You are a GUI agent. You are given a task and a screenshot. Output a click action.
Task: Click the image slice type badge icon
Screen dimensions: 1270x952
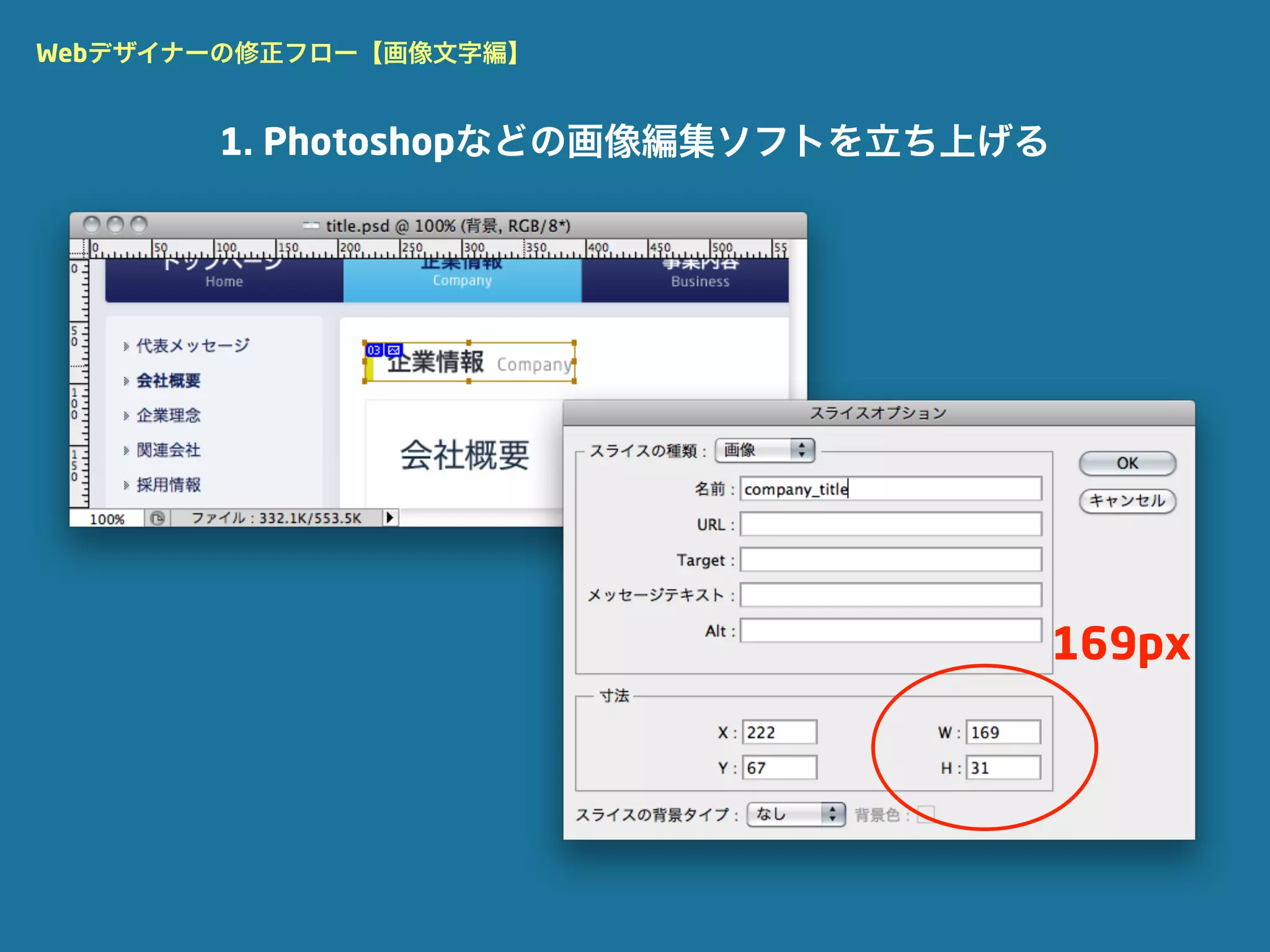394,350
